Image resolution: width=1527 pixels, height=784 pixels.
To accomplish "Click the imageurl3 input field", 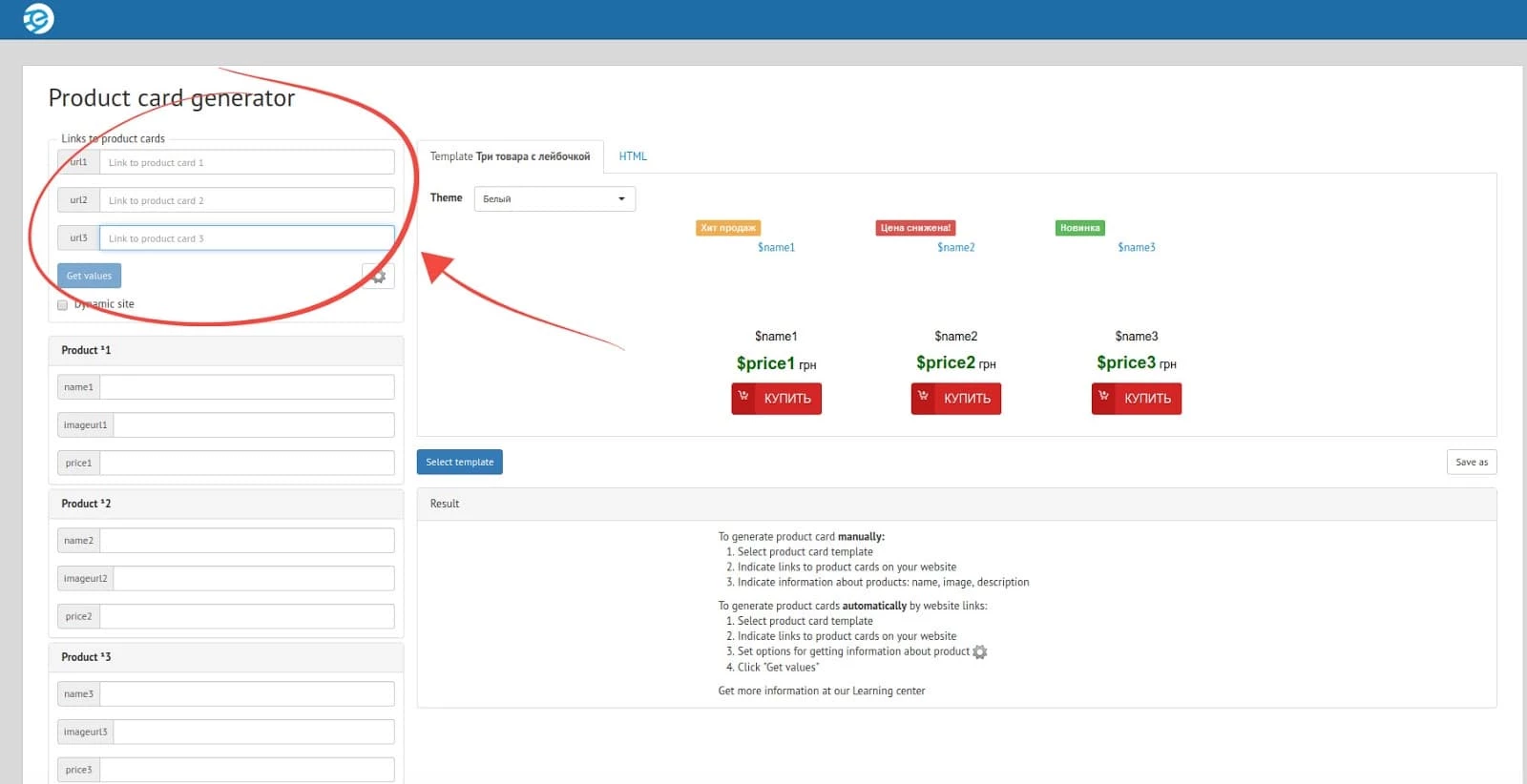I will 254,732.
